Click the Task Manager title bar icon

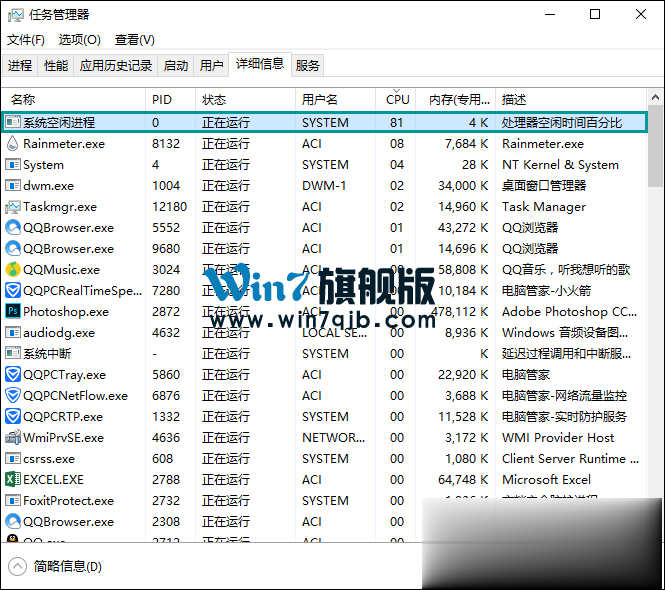pos(15,15)
